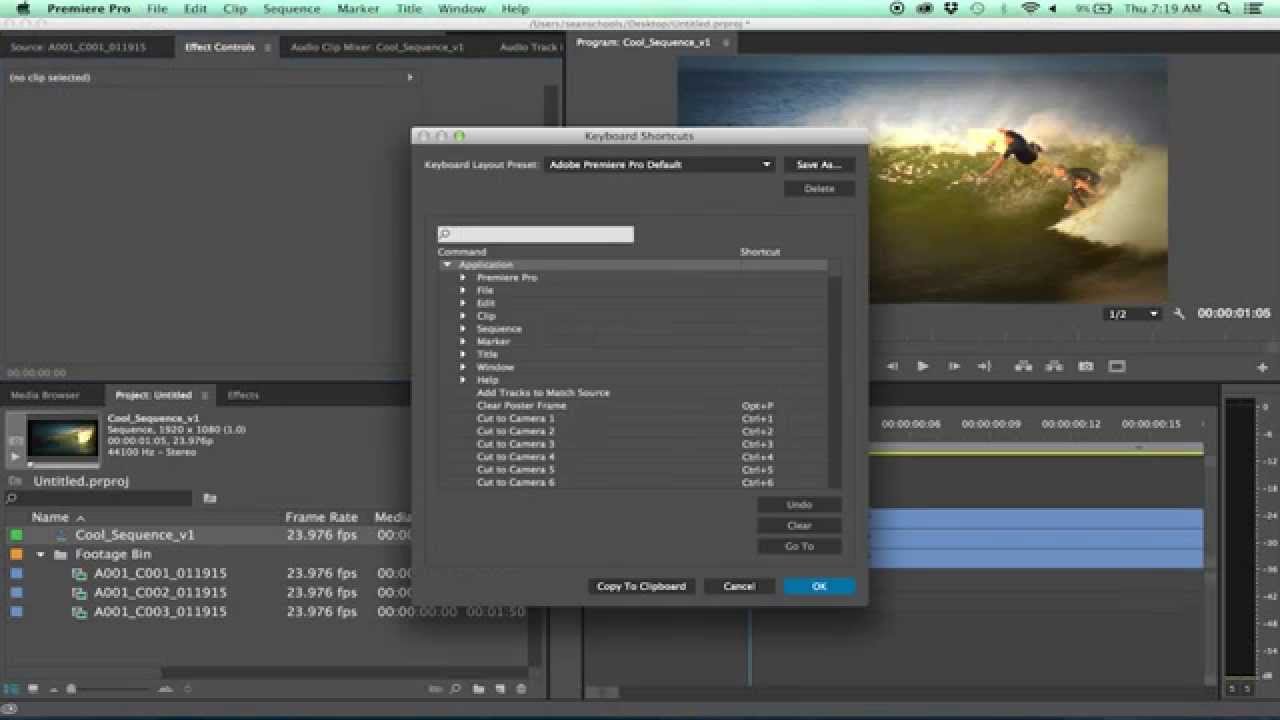Delete selected item with Clear trash icon
Screen dimensions: 1280x720
point(521,689)
